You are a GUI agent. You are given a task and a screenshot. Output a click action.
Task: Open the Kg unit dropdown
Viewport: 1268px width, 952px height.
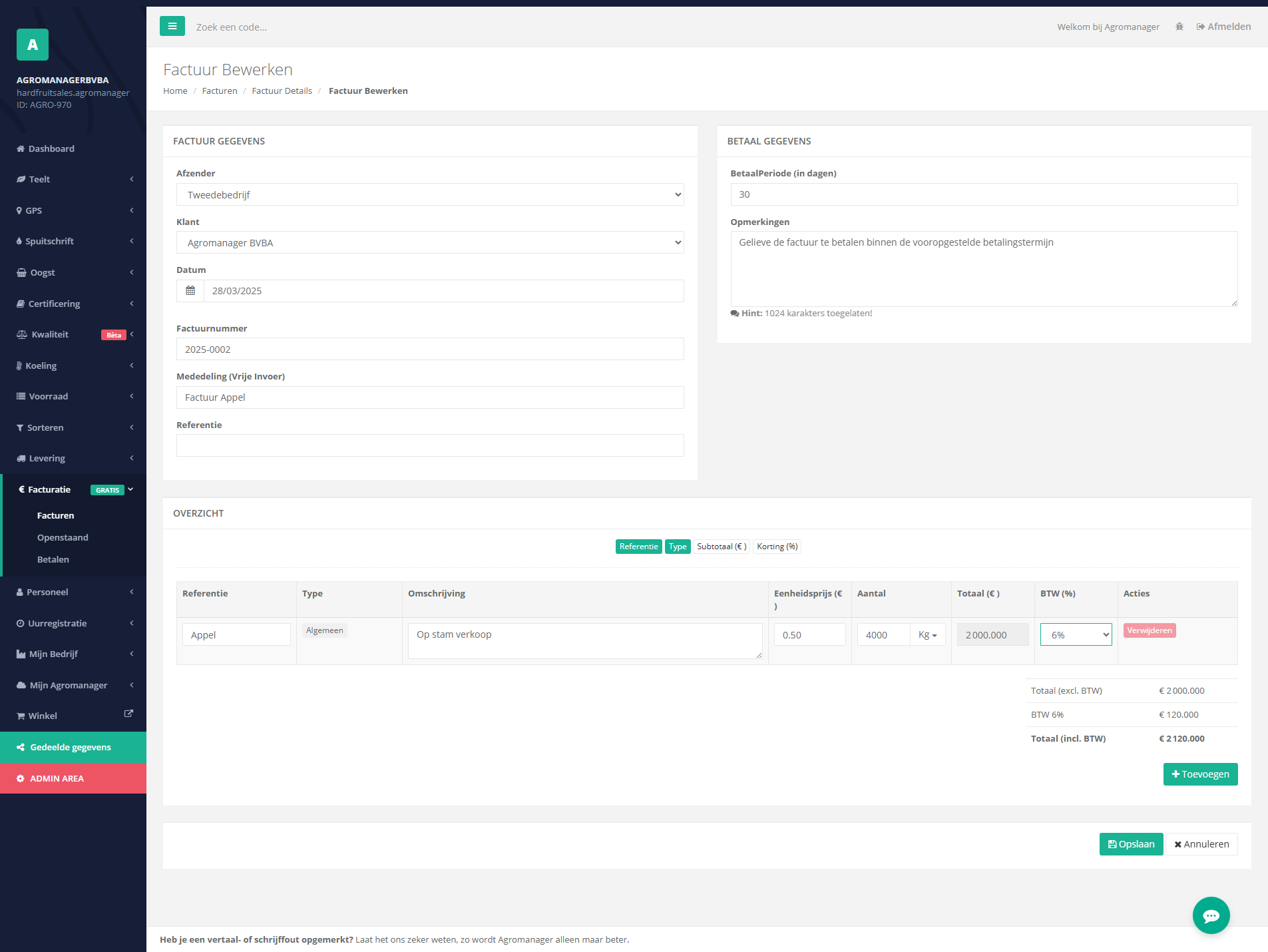pos(928,634)
